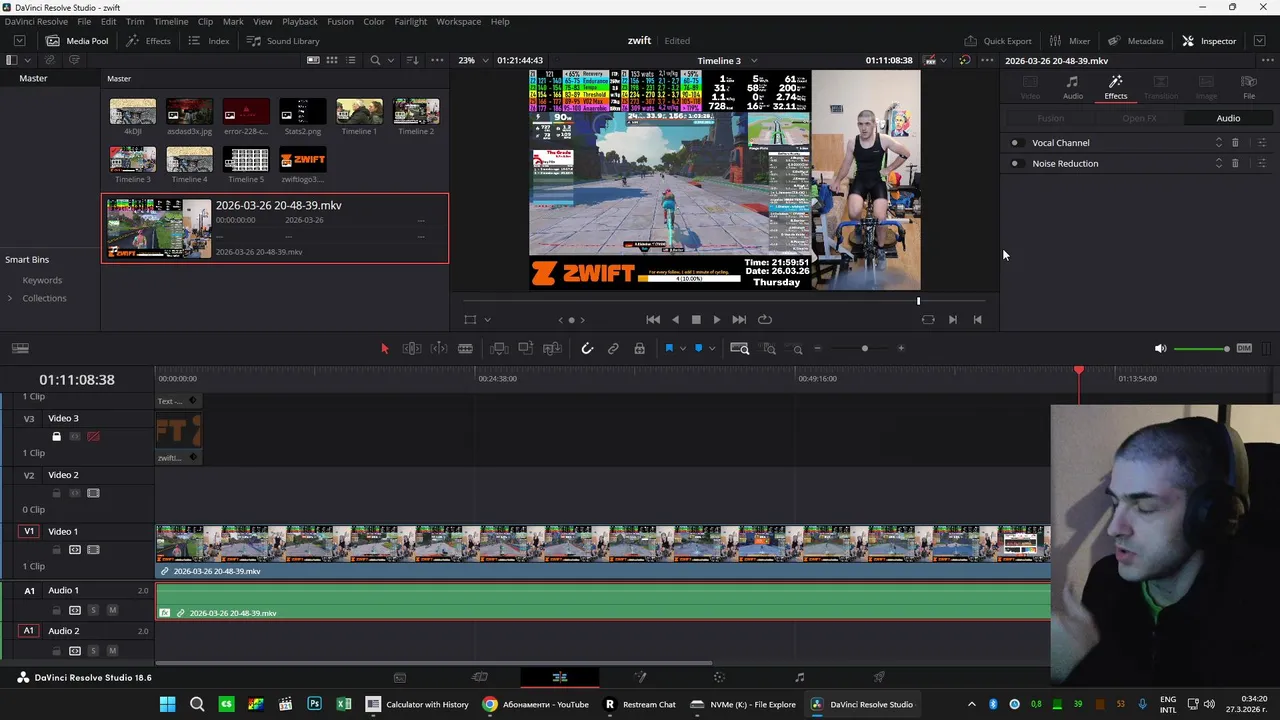
Task: Click the Replace Clip toolbar icon
Action: tap(552, 348)
